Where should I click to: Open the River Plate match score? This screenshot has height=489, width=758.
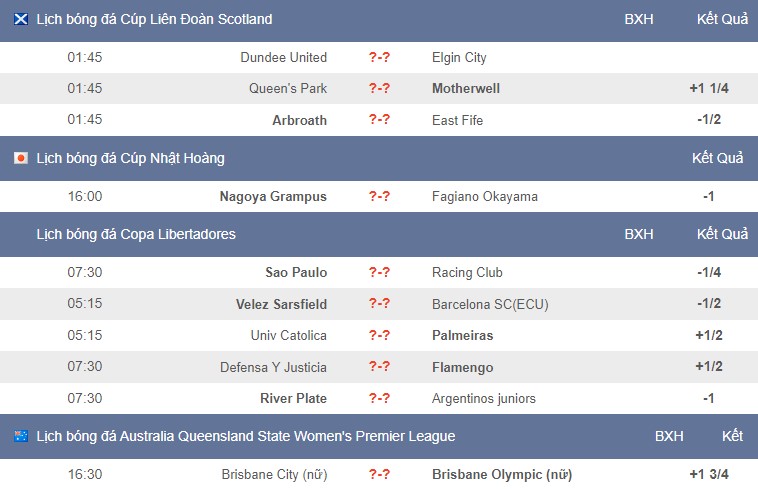click(x=379, y=398)
